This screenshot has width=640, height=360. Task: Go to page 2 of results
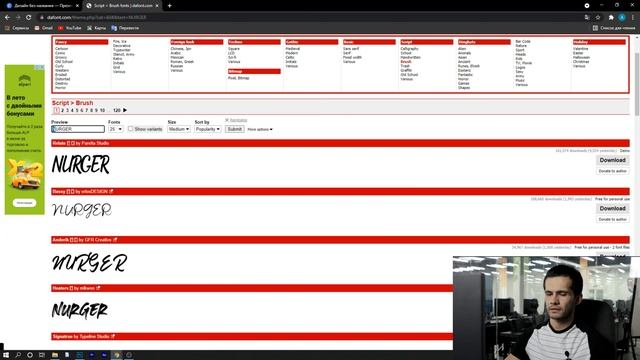[62, 110]
